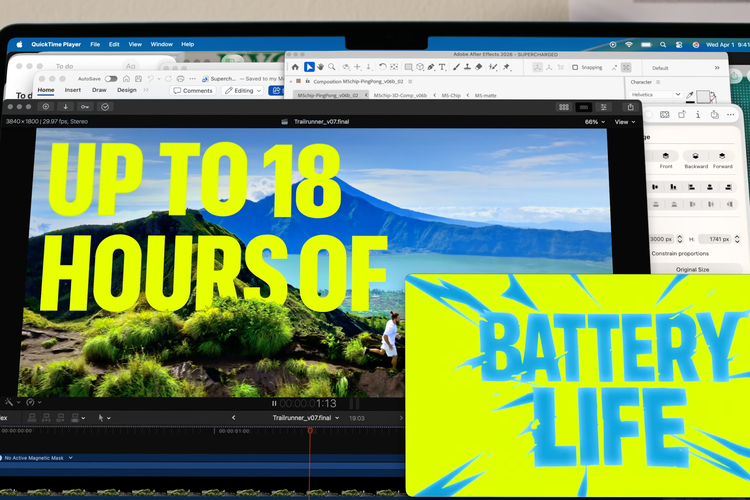Toggle the AutoSave switch in Word

click(111, 78)
